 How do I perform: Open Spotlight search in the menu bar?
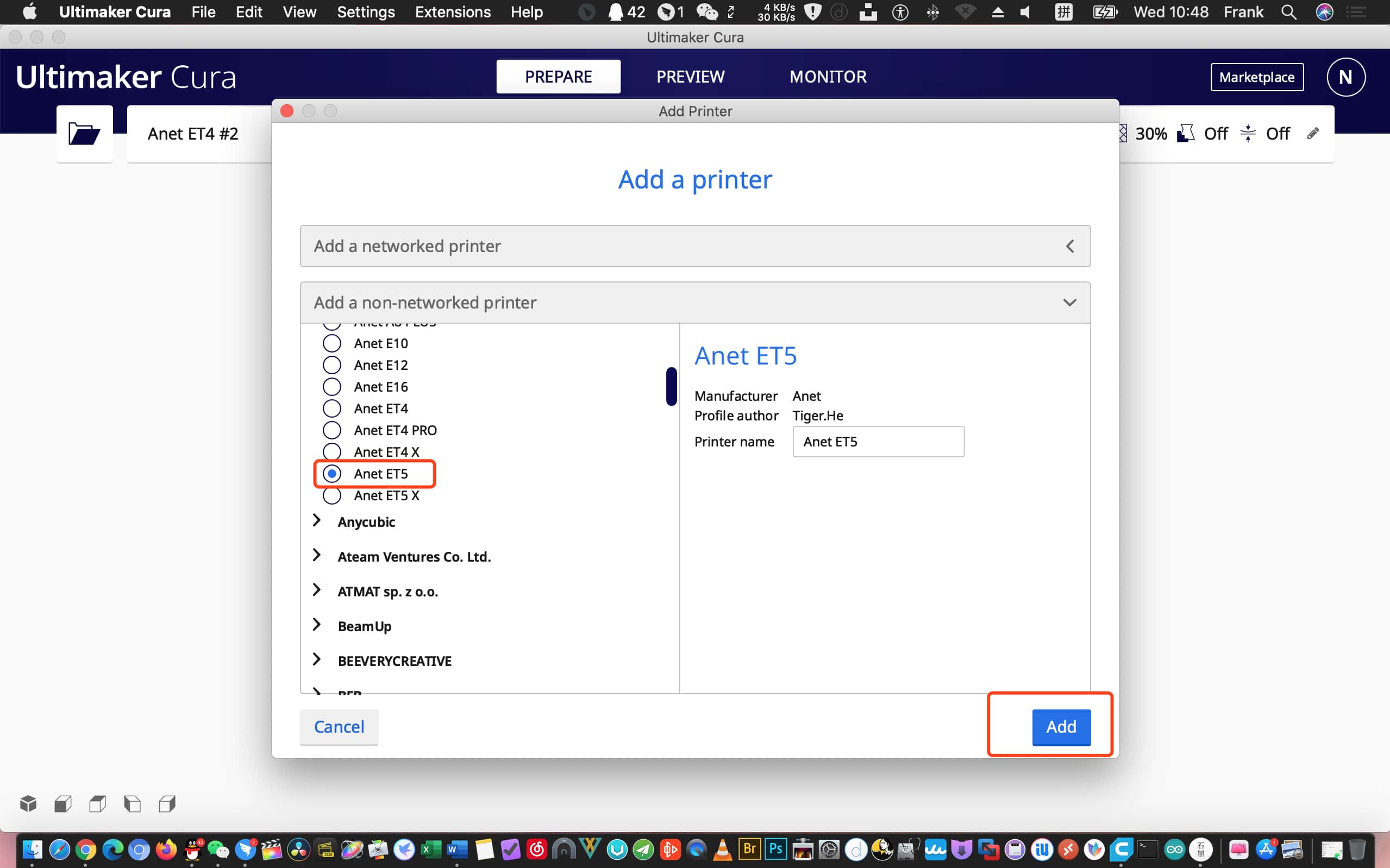[1288, 12]
